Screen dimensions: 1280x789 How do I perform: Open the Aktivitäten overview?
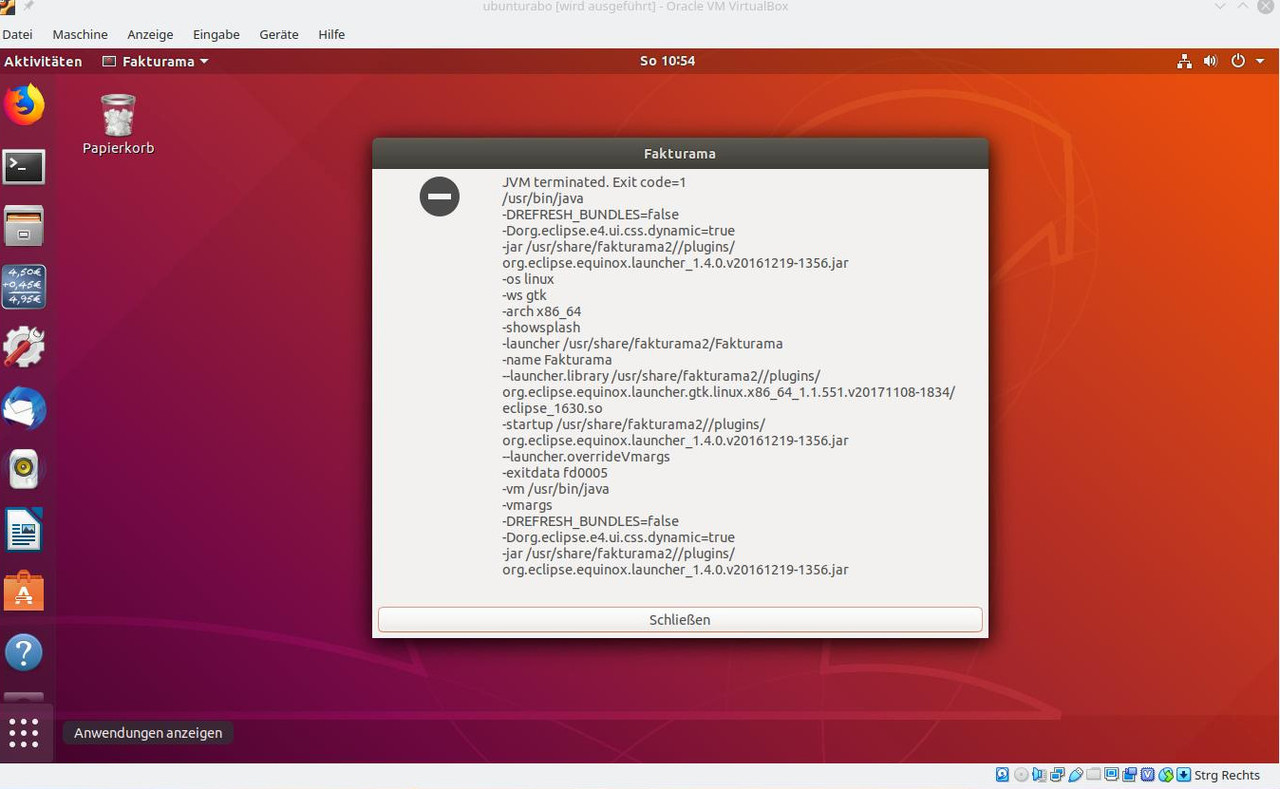coord(43,61)
